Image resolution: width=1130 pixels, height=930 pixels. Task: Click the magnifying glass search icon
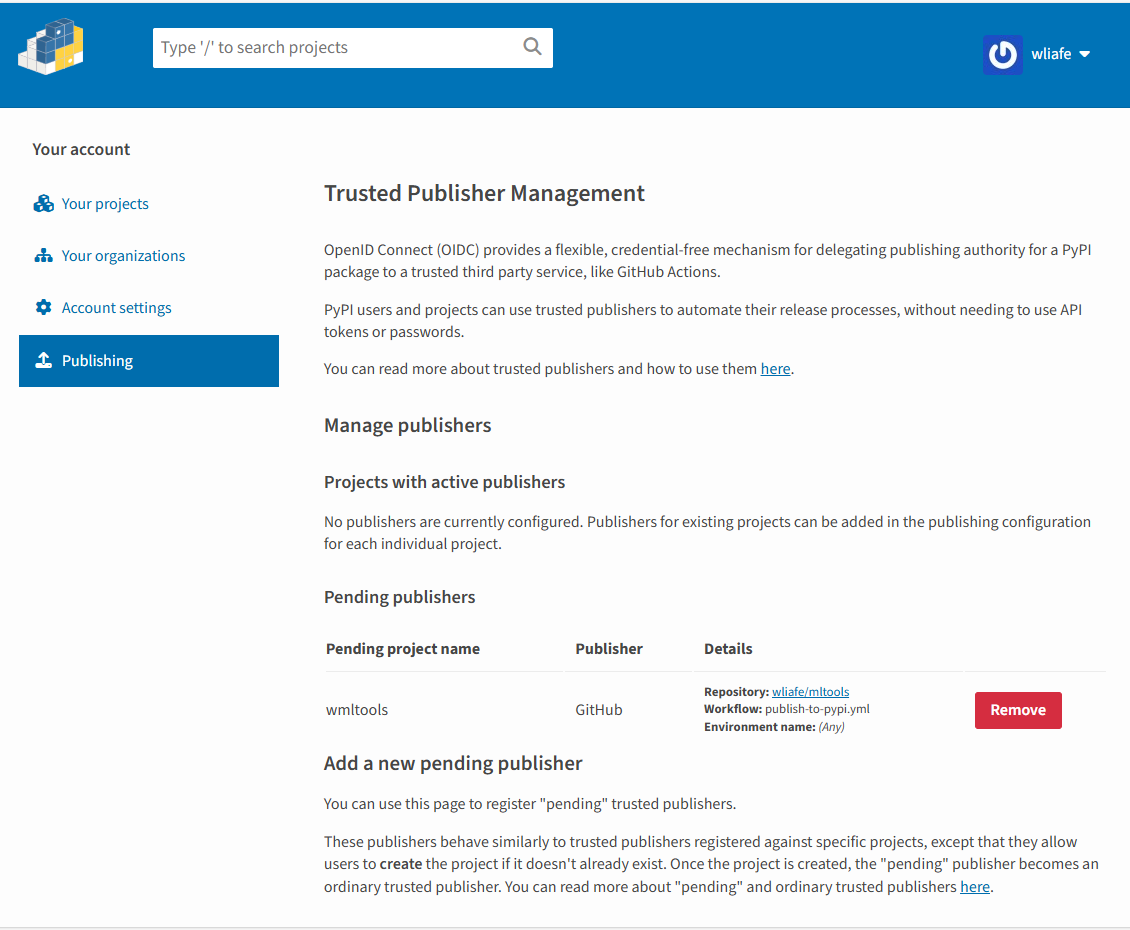pos(532,47)
